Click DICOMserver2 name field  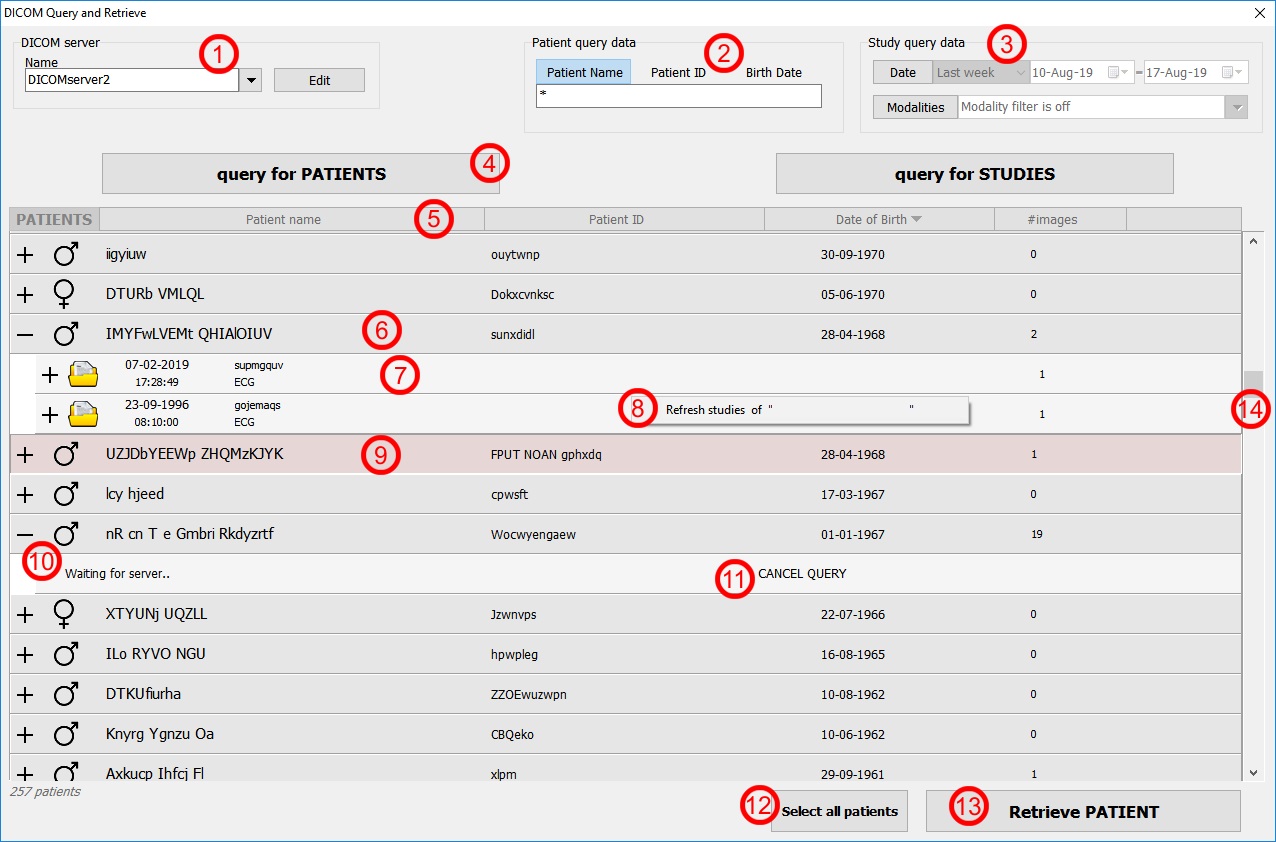[132, 80]
